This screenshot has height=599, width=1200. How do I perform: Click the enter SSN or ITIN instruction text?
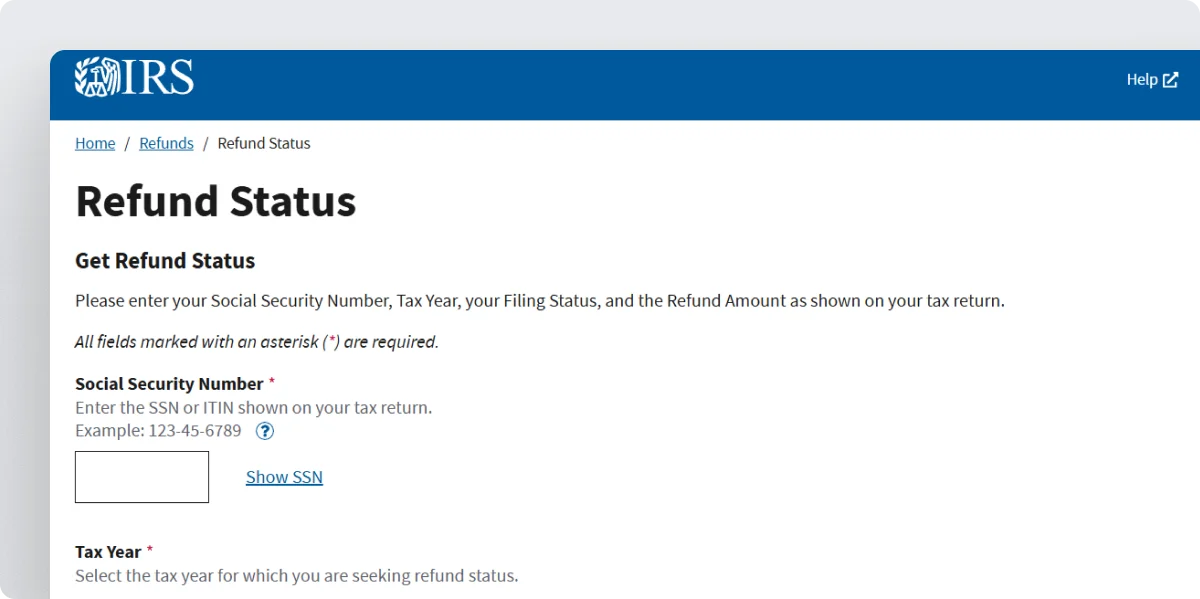(x=253, y=407)
